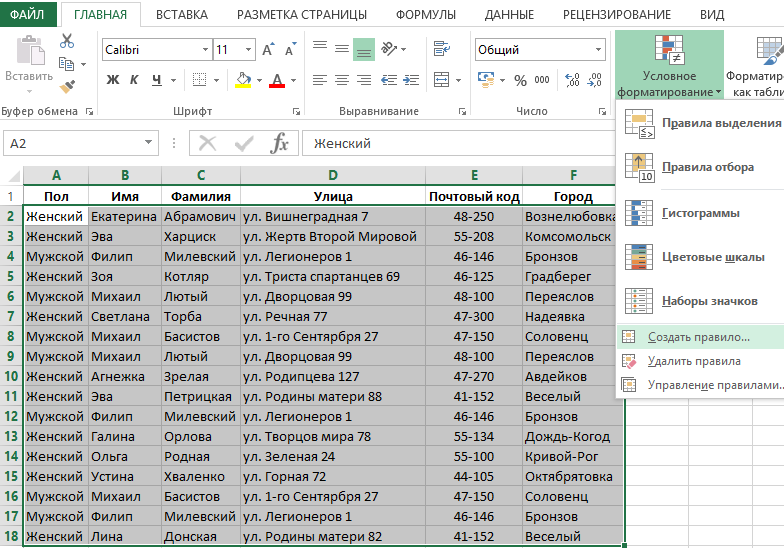Toggle italic formatting (К)
Screen dimensions: 784x548
click(135, 80)
